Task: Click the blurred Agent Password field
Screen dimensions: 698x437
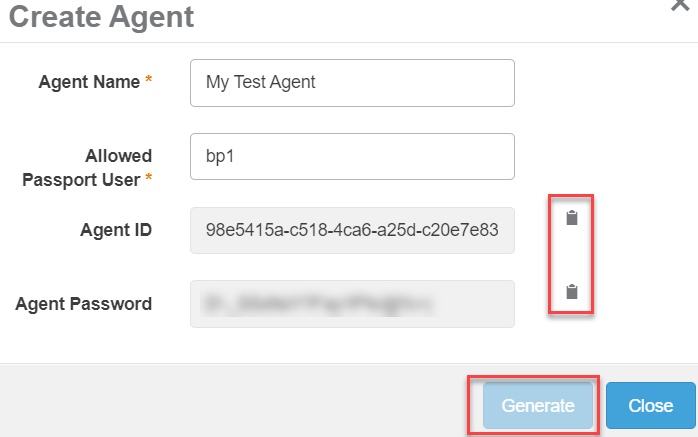Action: [352, 304]
